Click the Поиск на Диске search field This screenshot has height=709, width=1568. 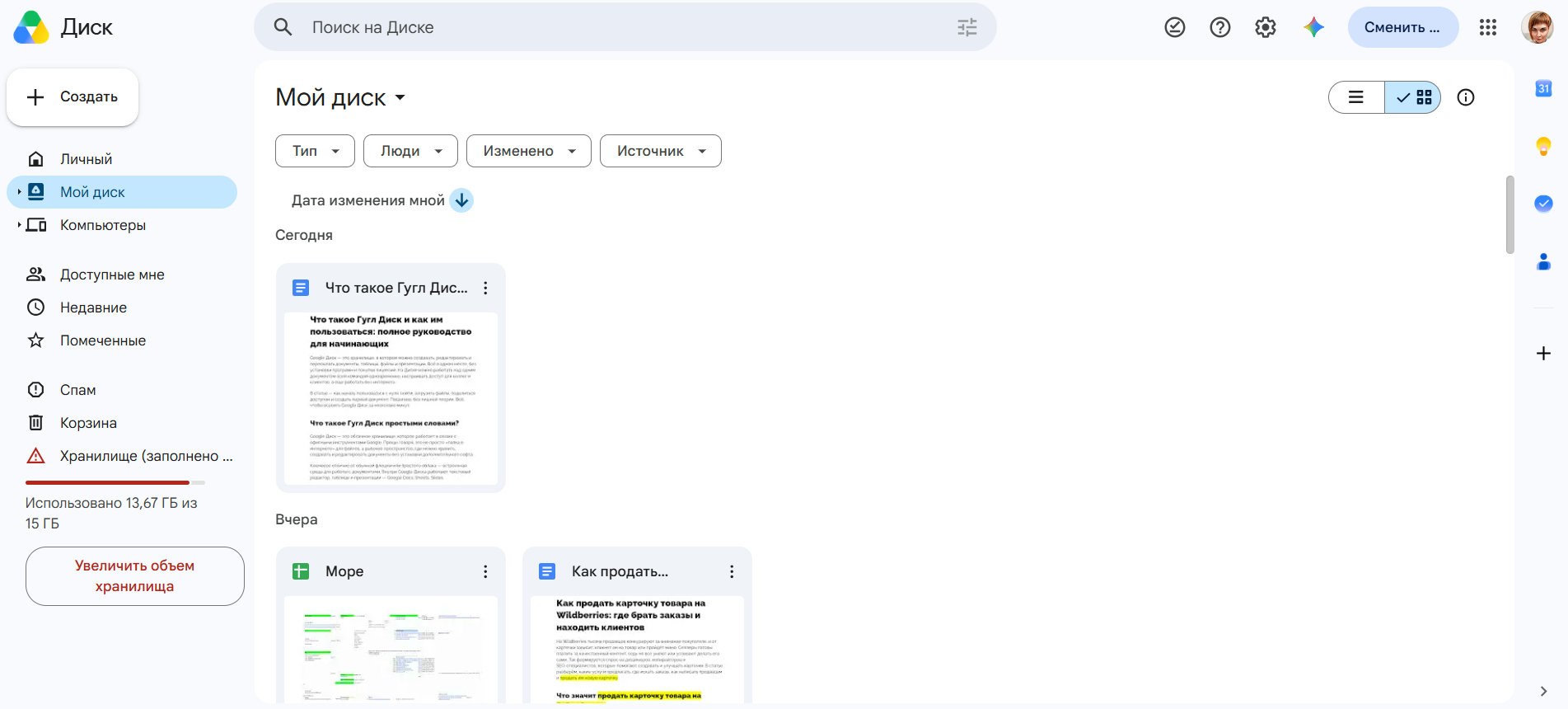[625, 27]
